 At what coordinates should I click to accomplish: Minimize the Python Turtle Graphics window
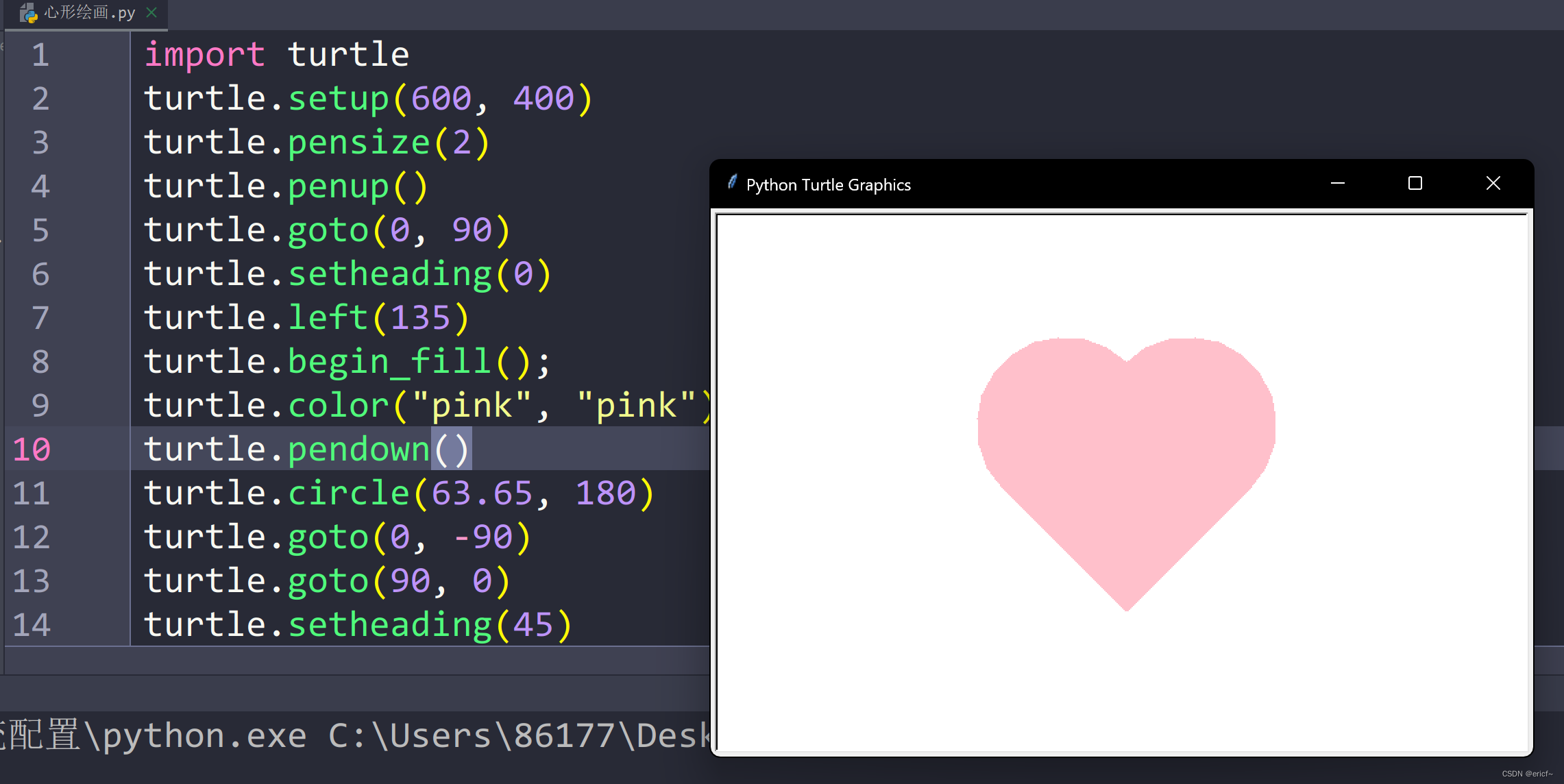click(x=1337, y=184)
